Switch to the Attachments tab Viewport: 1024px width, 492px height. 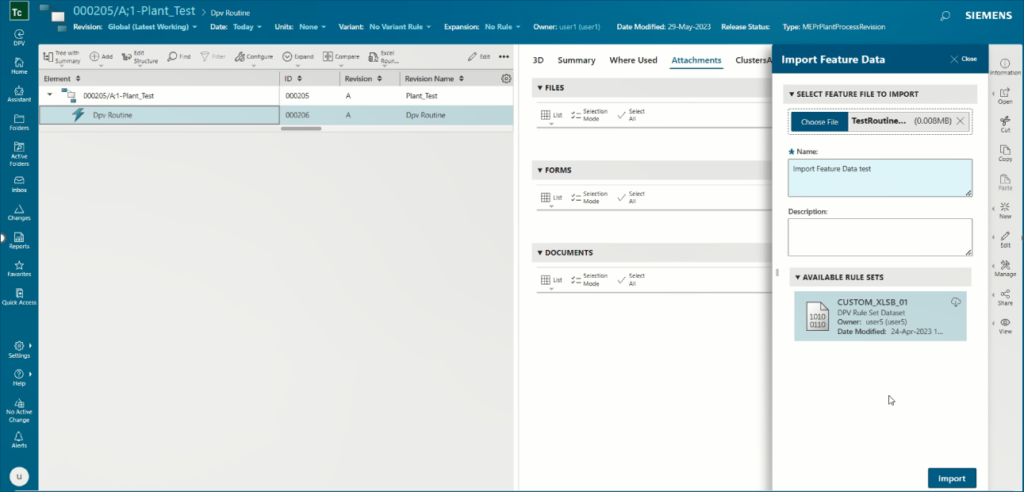(696, 60)
